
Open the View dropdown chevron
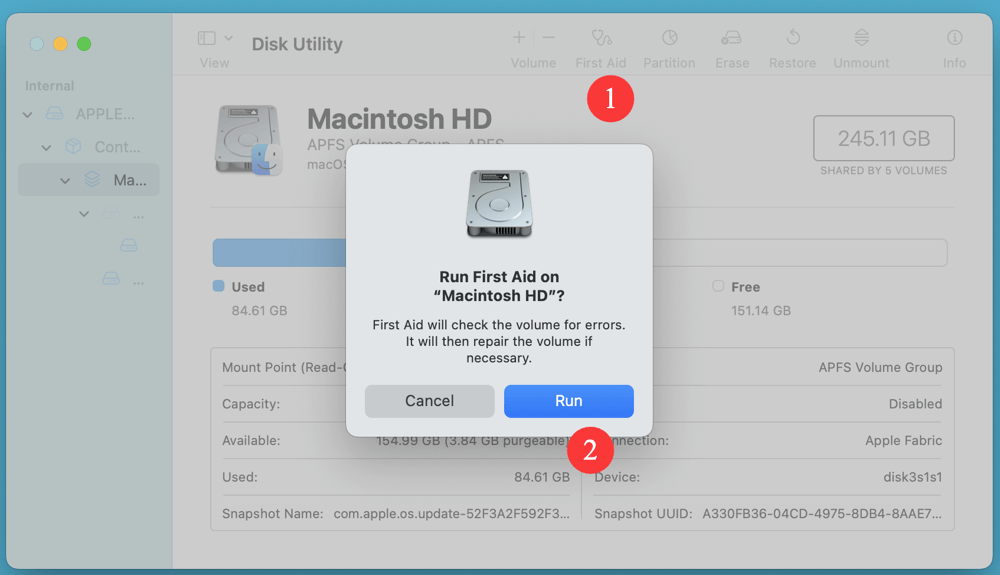(228, 38)
